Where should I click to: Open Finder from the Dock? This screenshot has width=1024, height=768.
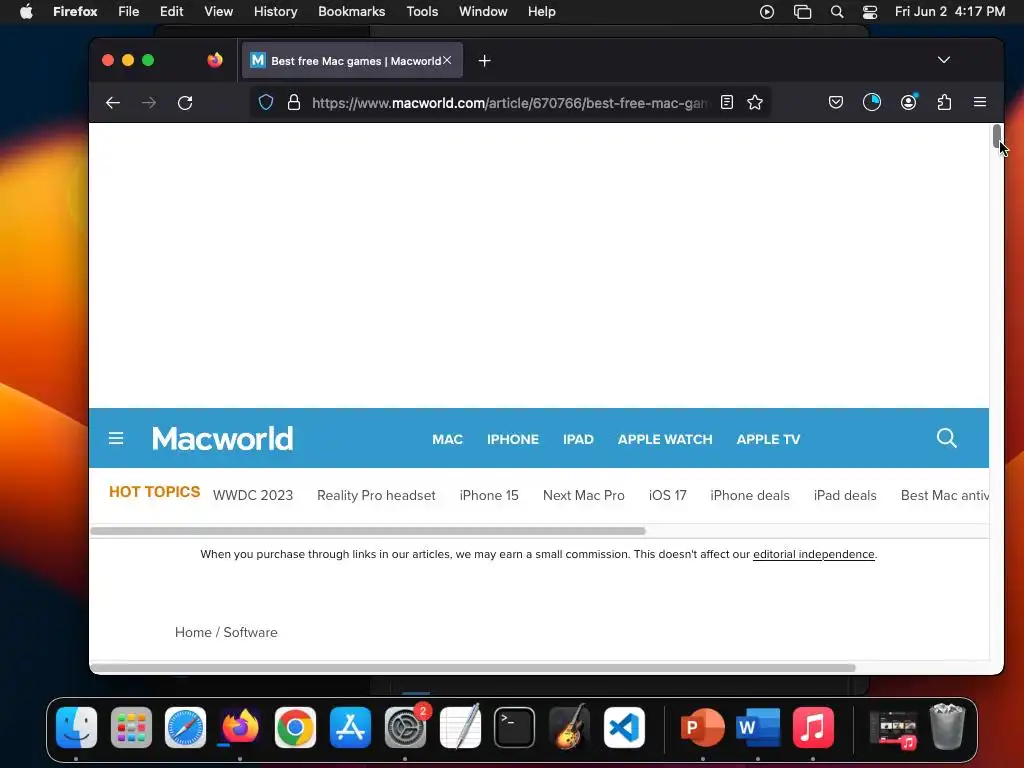[x=76, y=727]
